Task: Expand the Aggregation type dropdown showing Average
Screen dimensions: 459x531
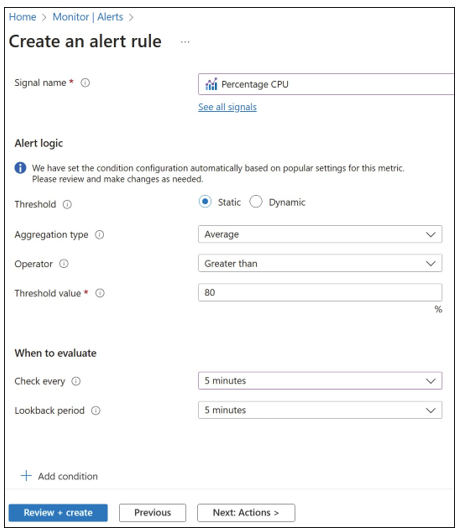Action: point(320,234)
